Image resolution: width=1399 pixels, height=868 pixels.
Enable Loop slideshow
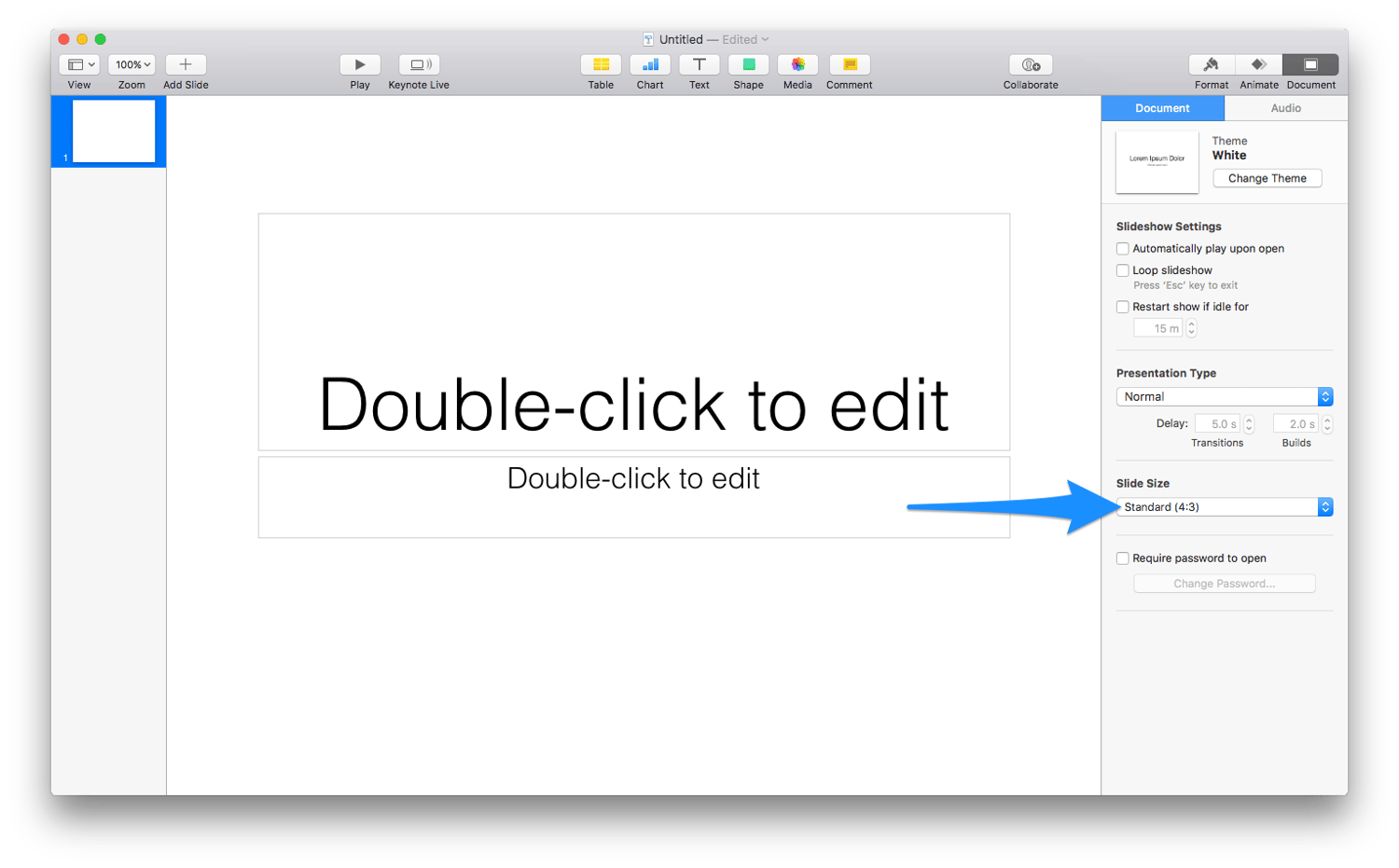pyautogui.click(x=1122, y=269)
